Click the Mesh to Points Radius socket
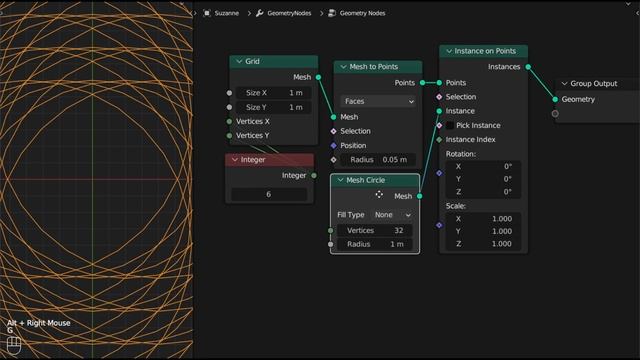The width and height of the screenshot is (640, 360). [x=333, y=160]
